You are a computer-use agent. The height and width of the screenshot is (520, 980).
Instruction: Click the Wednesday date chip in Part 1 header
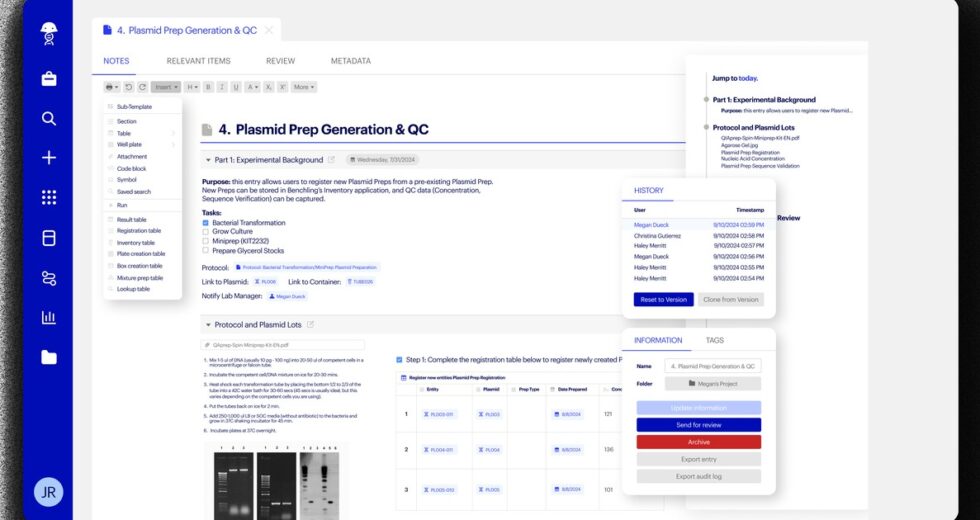382,160
